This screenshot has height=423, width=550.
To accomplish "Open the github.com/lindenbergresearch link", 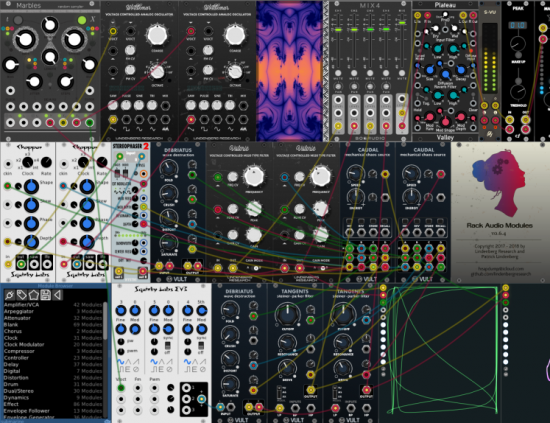I will 500,274.
